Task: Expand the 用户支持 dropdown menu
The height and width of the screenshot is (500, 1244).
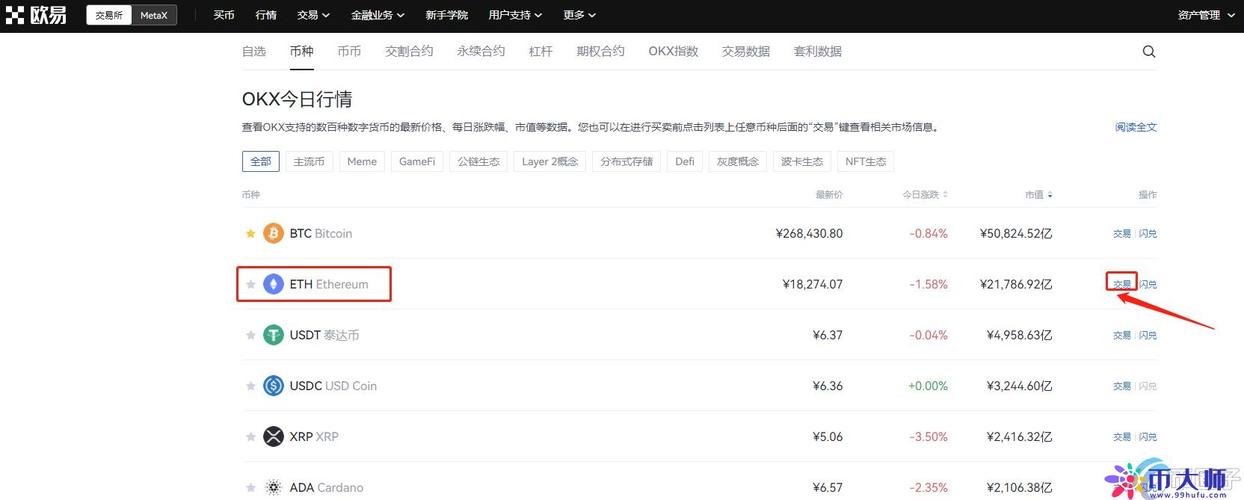Action: [515, 15]
